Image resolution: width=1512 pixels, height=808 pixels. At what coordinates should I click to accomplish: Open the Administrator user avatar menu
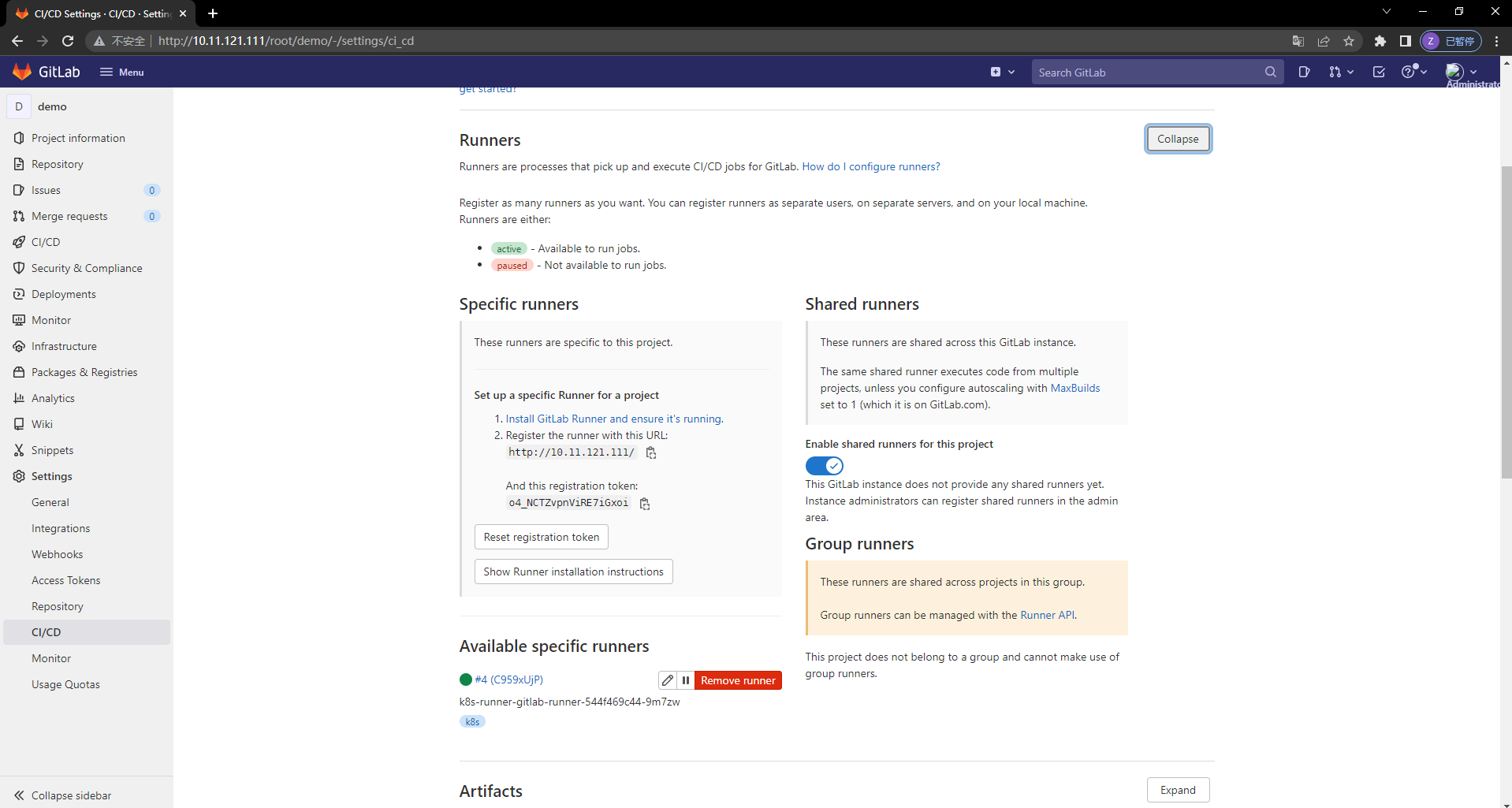[1462, 72]
